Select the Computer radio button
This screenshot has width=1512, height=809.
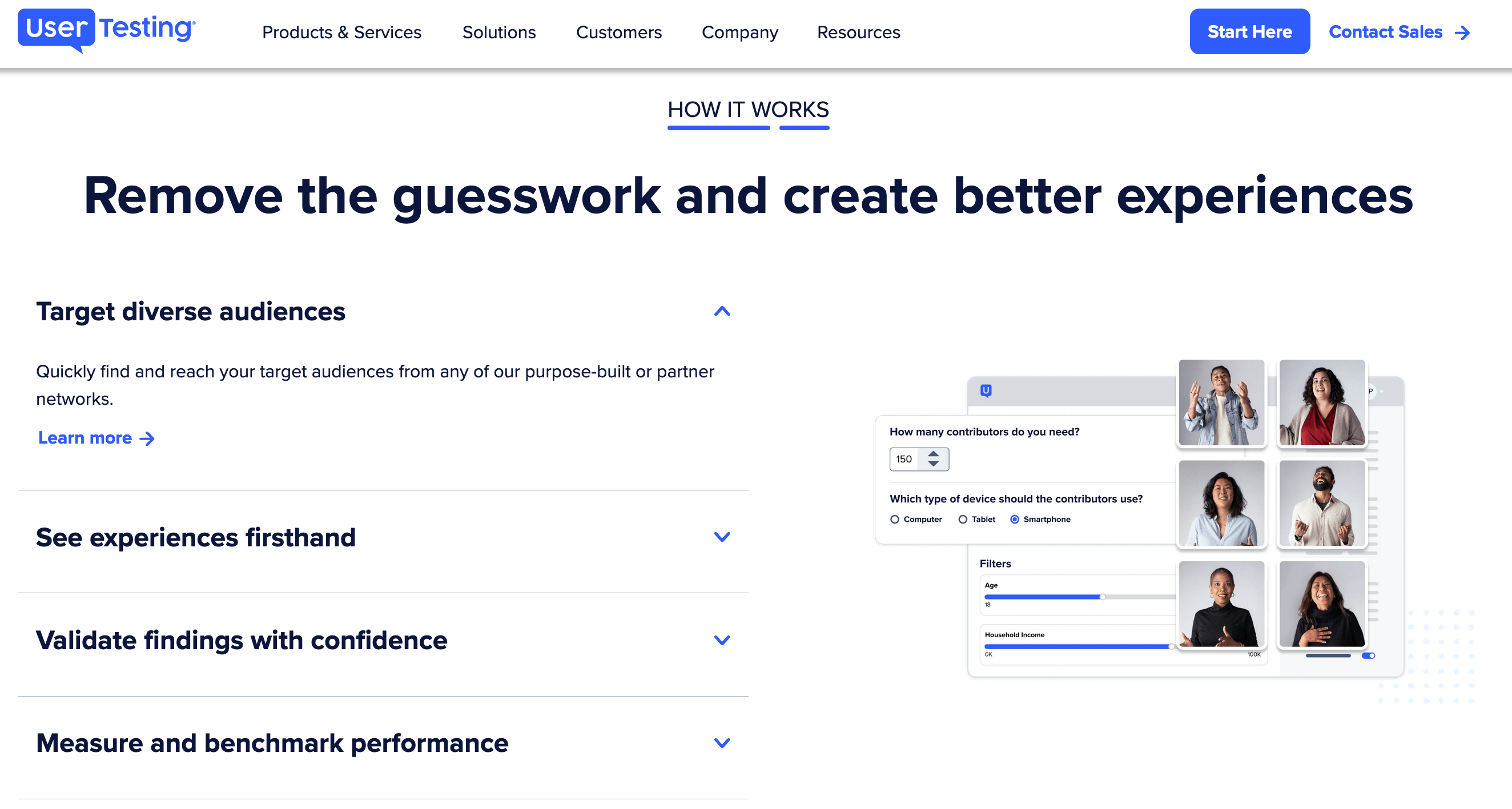[895, 519]
